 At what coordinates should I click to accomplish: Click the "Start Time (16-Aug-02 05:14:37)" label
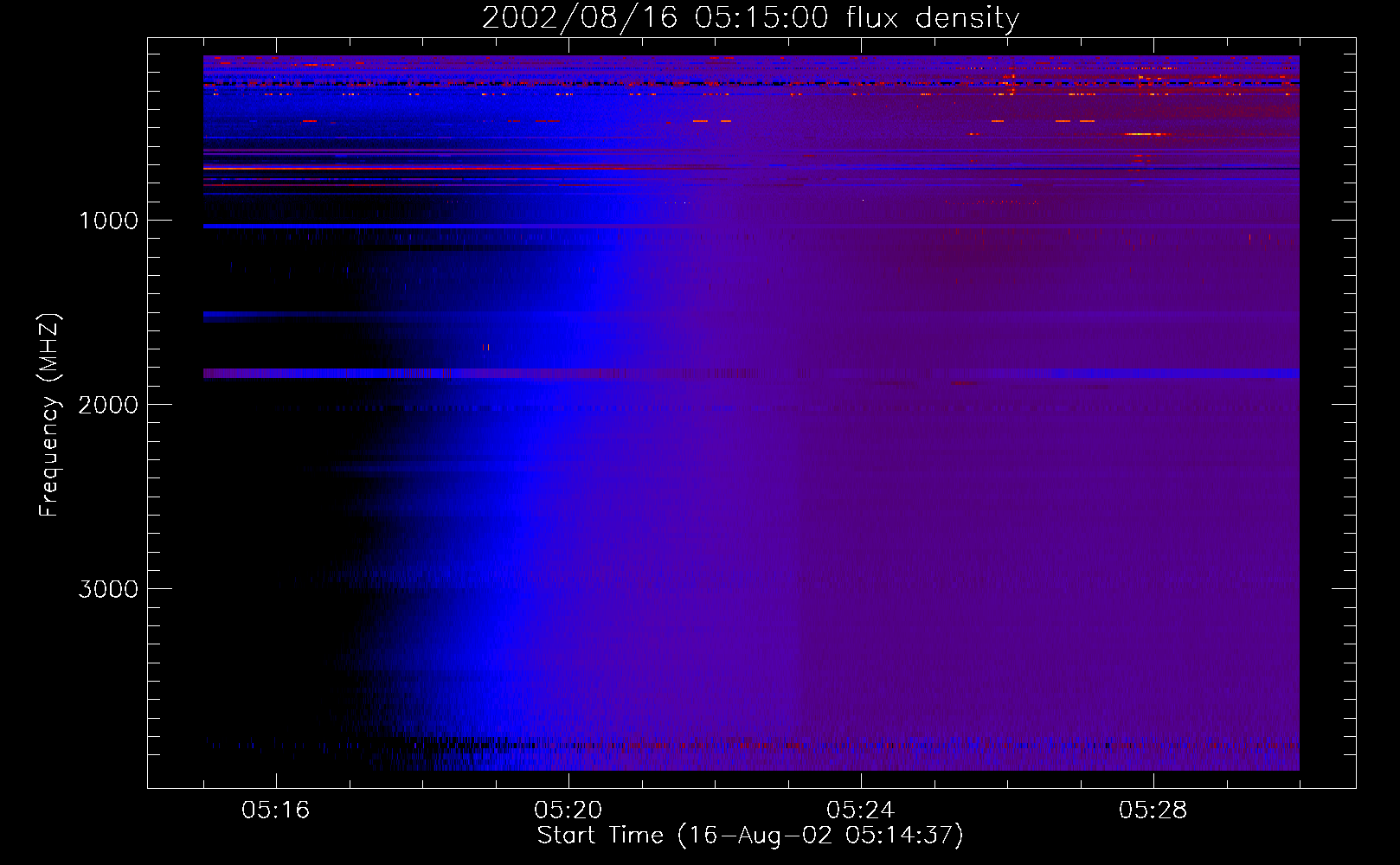click(x=750, y=836)
